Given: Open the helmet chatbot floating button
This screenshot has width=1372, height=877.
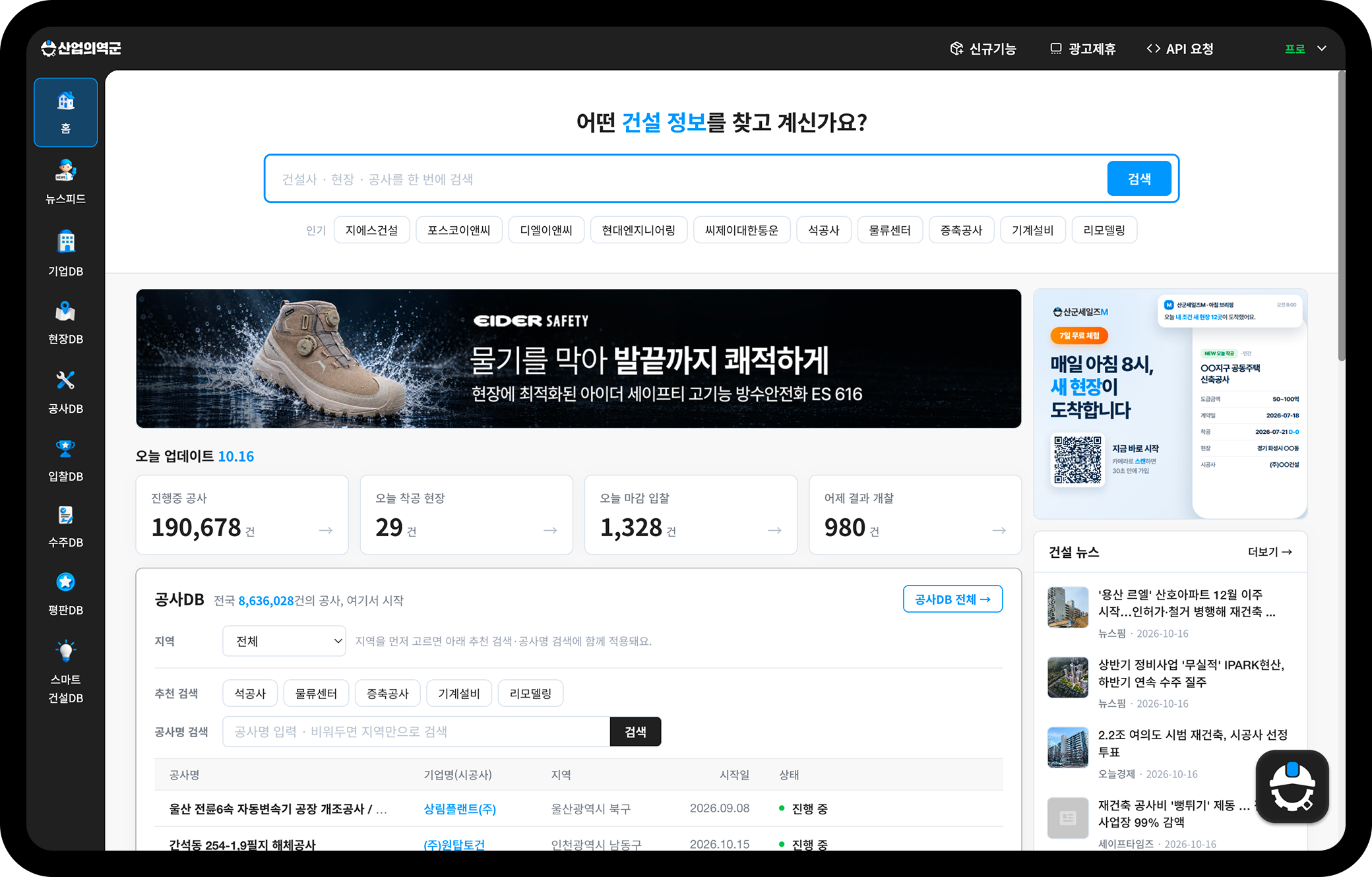Looking at the screenshot, I should (1292, 786).
